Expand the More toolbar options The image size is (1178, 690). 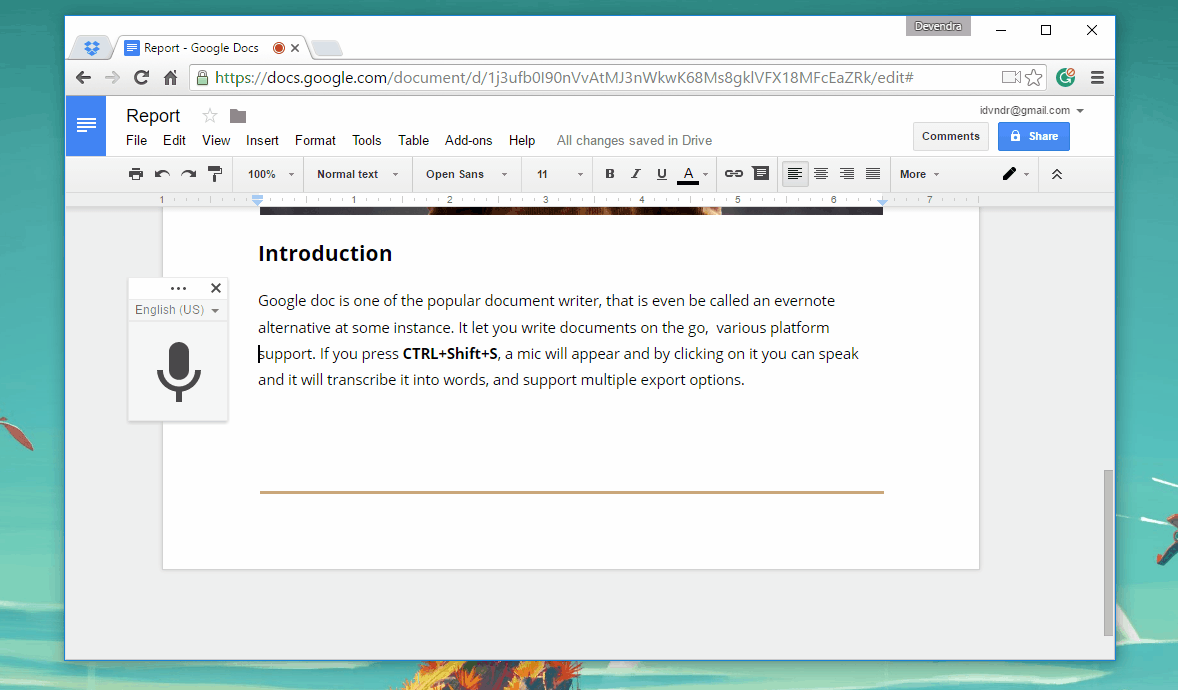click(x=920, y=174)
